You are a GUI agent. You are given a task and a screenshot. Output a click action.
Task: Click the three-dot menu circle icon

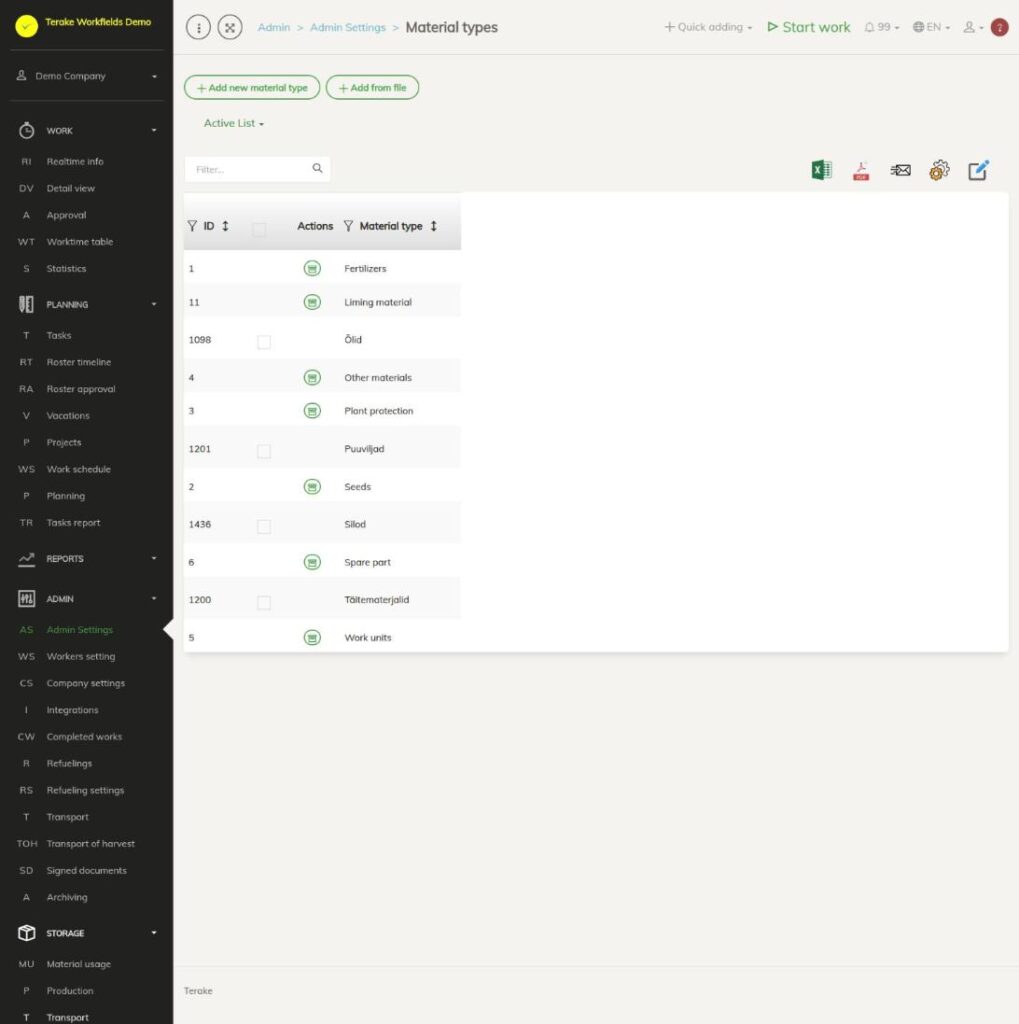click(199, 27)
